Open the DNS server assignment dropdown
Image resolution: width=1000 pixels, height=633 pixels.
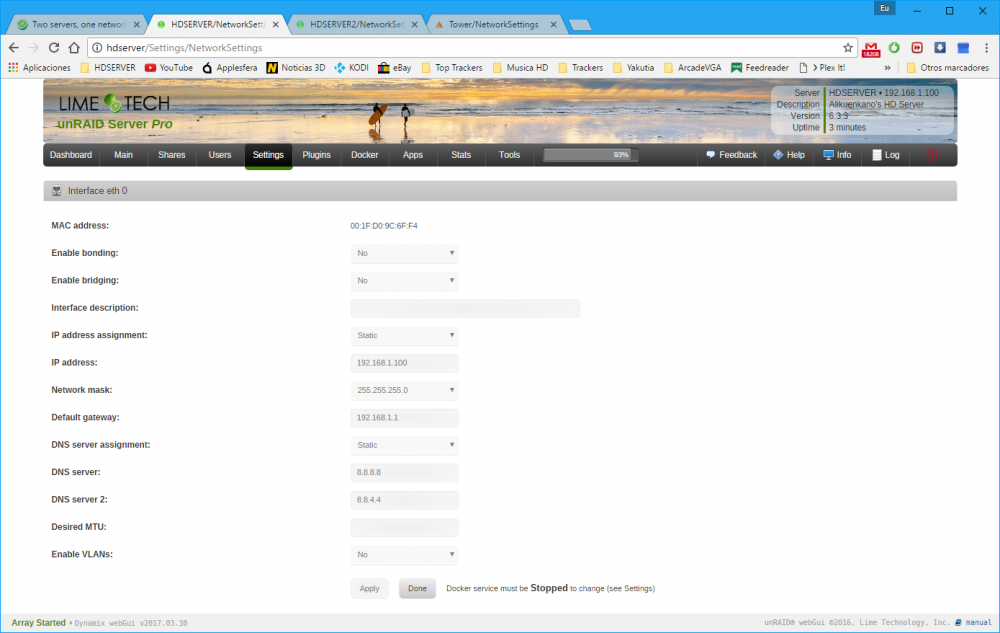click(x=404, y=445)
